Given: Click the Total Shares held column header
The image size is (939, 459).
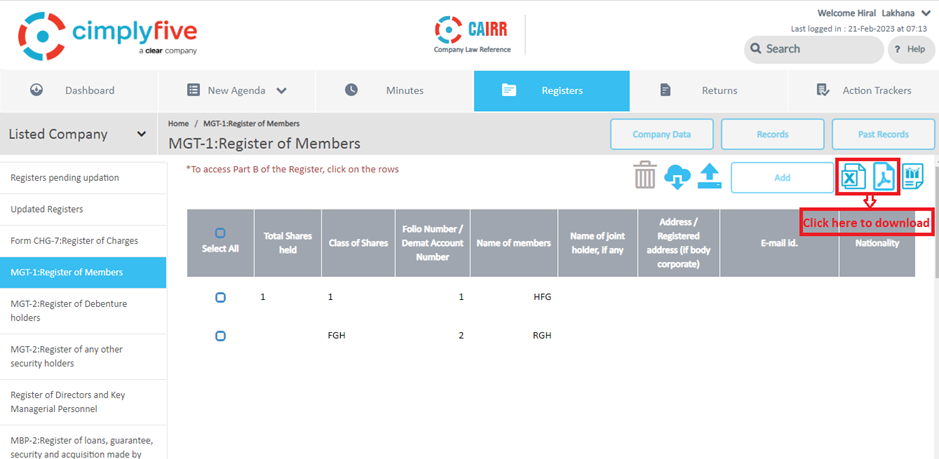Looking at the screenshot, I should (287, 243).
